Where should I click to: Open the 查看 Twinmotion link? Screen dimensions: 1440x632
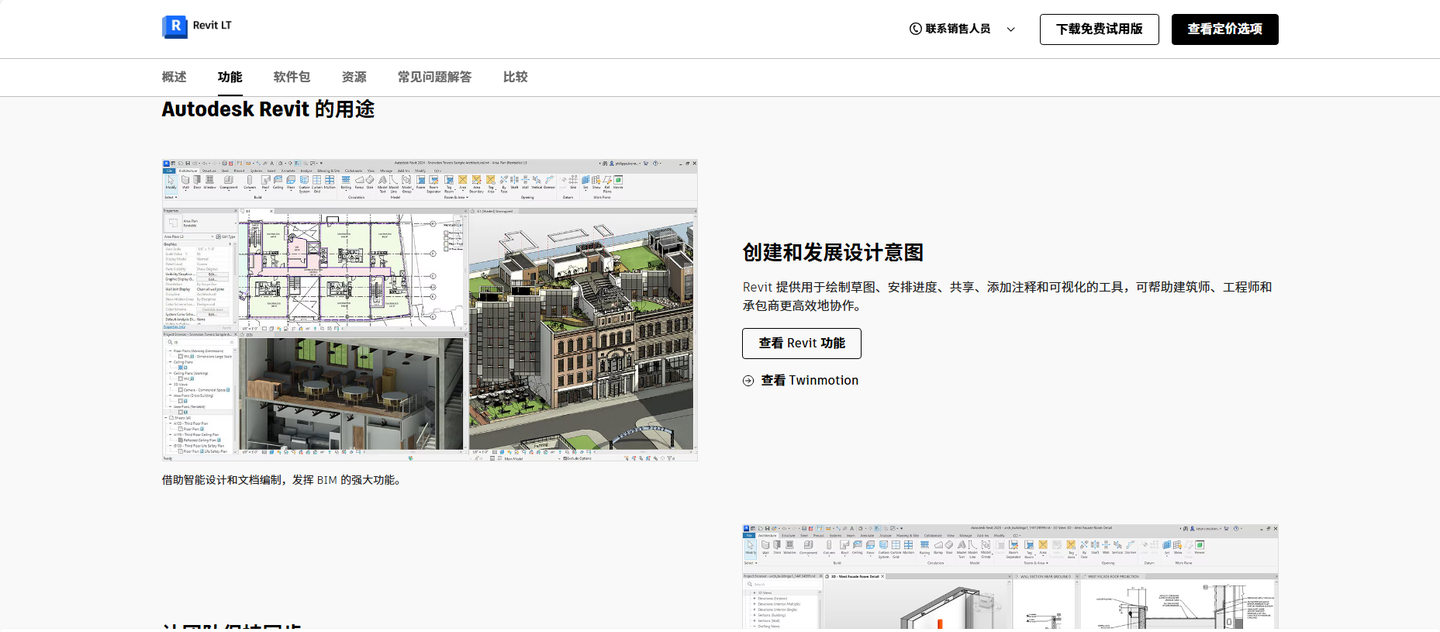point(809,380)
